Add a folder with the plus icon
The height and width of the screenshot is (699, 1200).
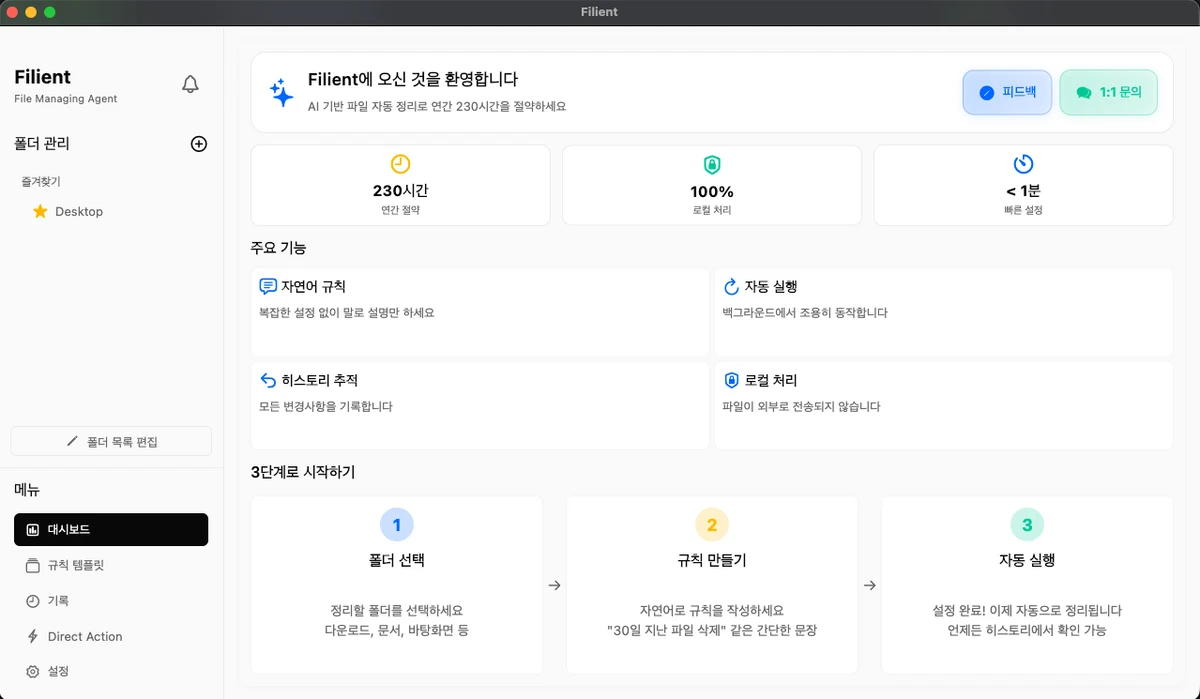pos(199,144)
